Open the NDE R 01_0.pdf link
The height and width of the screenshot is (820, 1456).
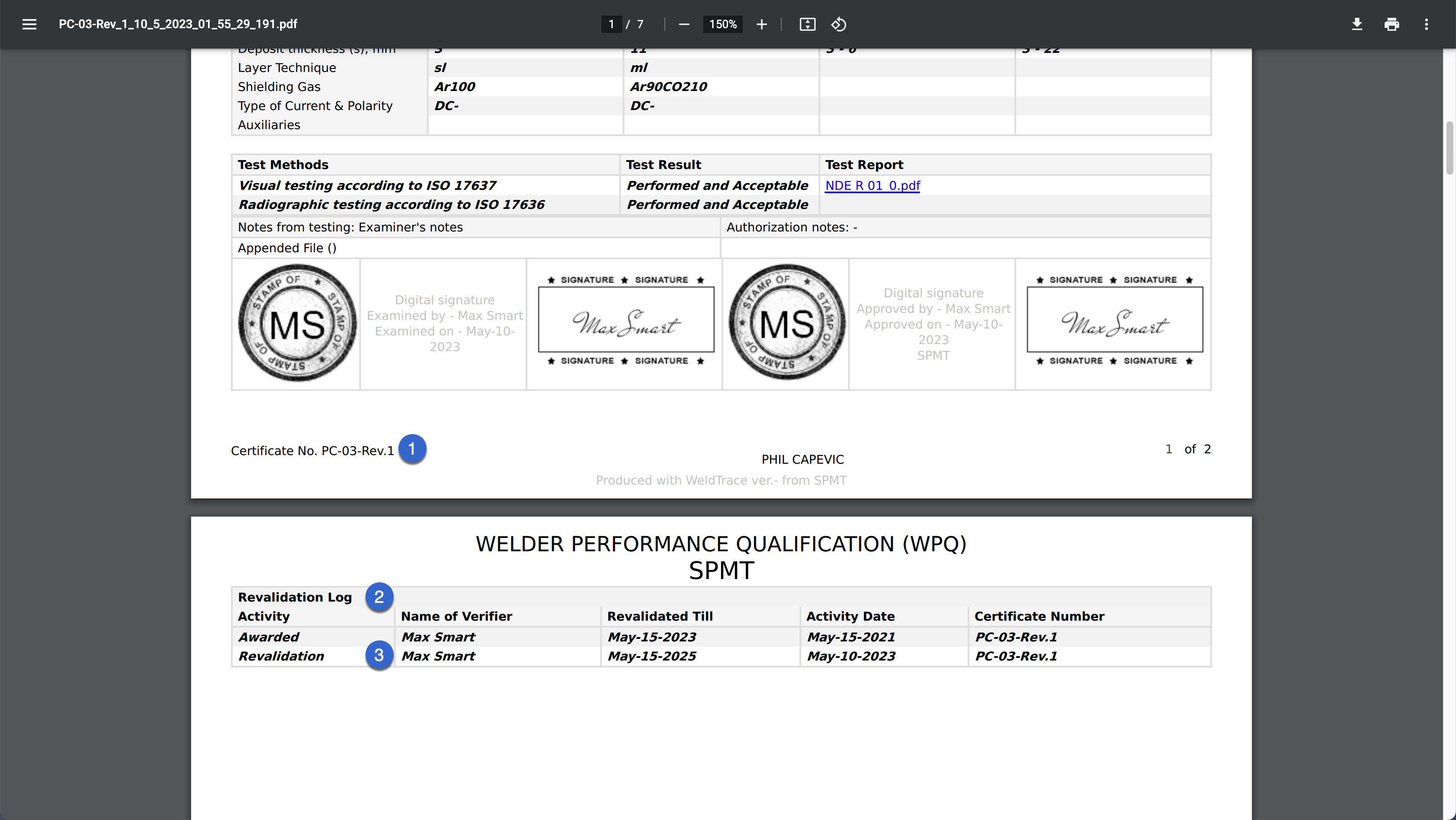coord(872,185)
